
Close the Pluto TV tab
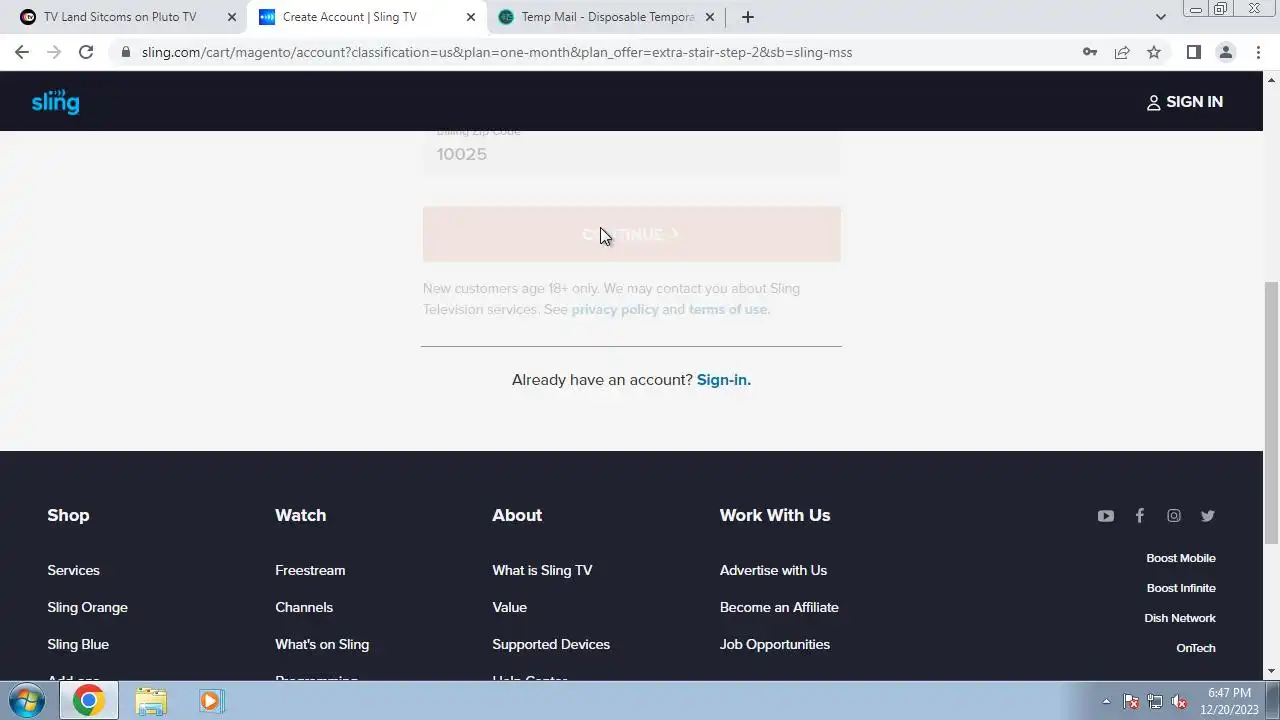coord(231,17)
